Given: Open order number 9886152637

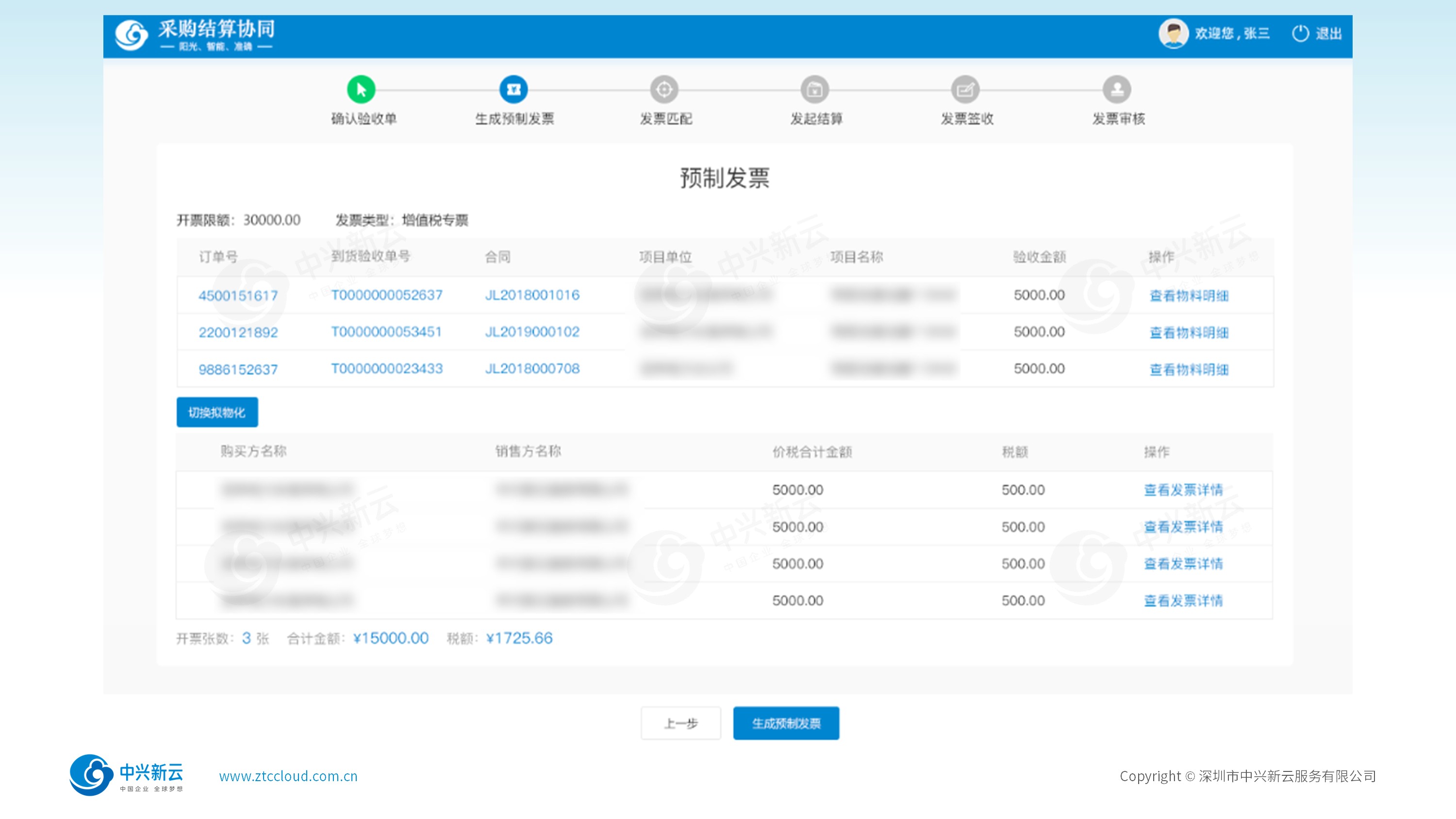Looking at the screenshot, I should click(x=238, y=369).
